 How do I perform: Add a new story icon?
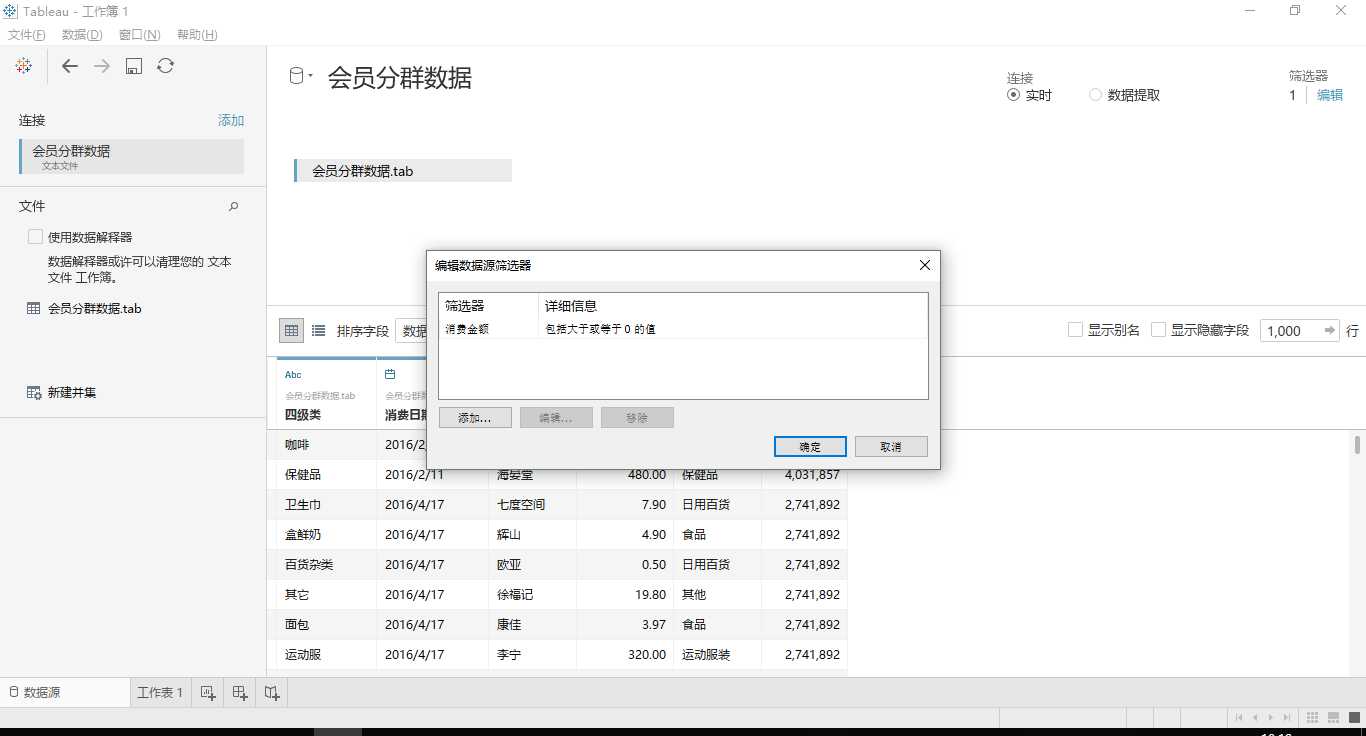coord(272,692)
